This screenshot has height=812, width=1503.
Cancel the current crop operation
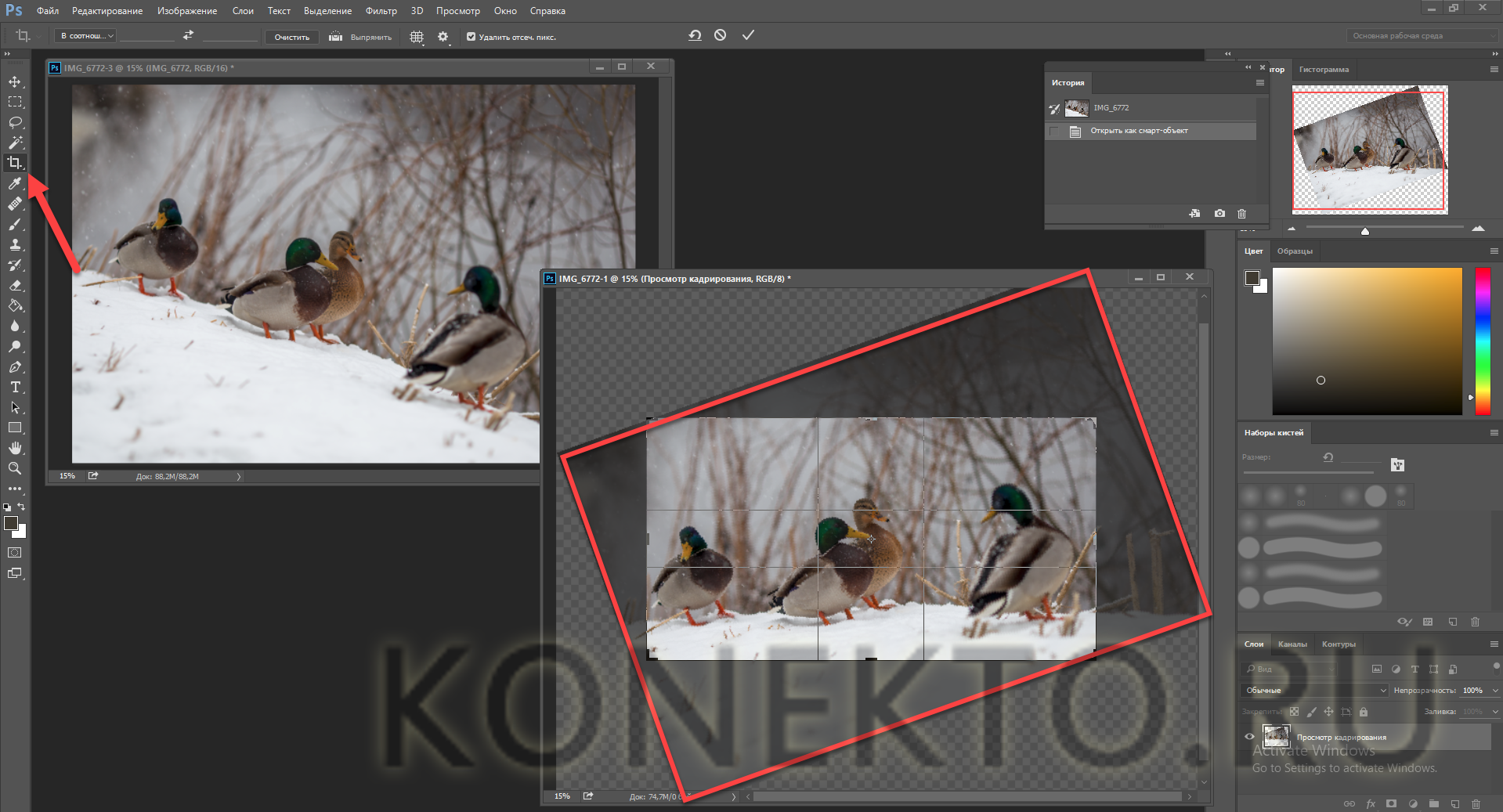[x=720, y=35]
